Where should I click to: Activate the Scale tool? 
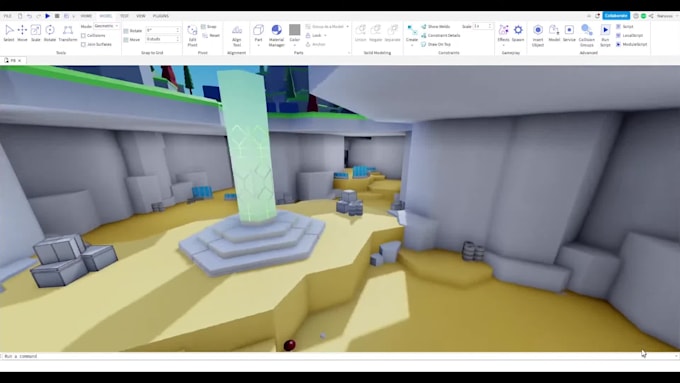[36, 33]
